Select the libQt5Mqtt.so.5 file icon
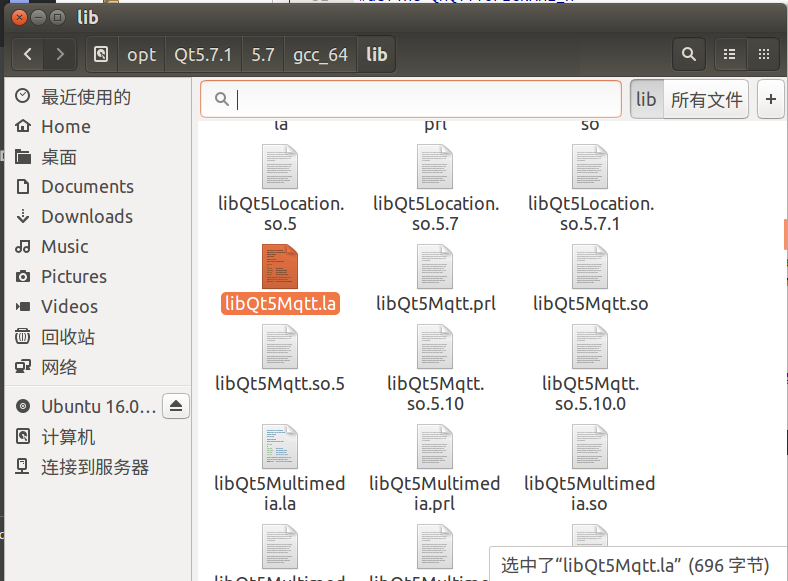 pos(280,347)
